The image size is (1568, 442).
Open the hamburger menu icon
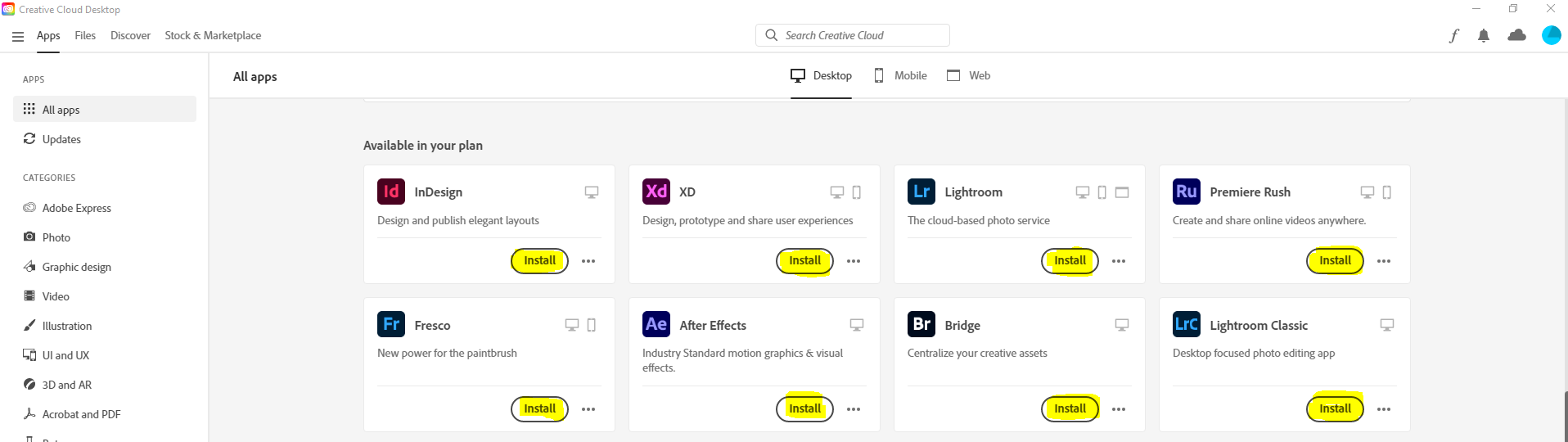click(x=18, y=36)
